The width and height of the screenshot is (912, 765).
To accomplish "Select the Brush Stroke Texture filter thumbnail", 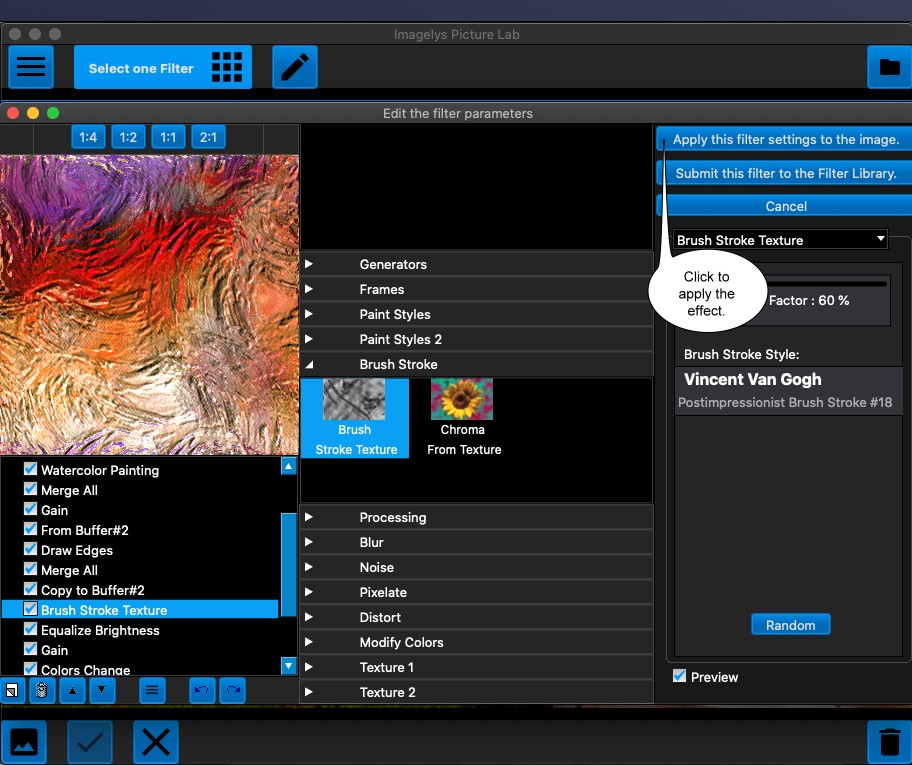I will tap(355, 418).
